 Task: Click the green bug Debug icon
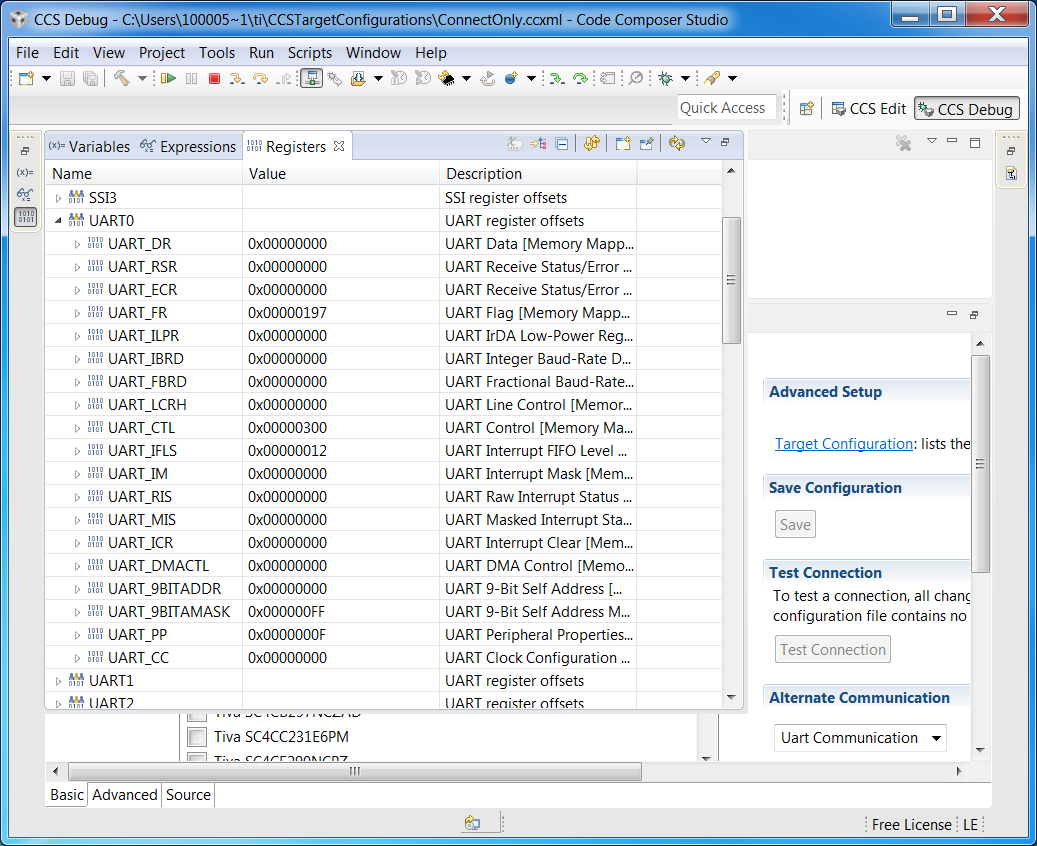tap(665, 78)
